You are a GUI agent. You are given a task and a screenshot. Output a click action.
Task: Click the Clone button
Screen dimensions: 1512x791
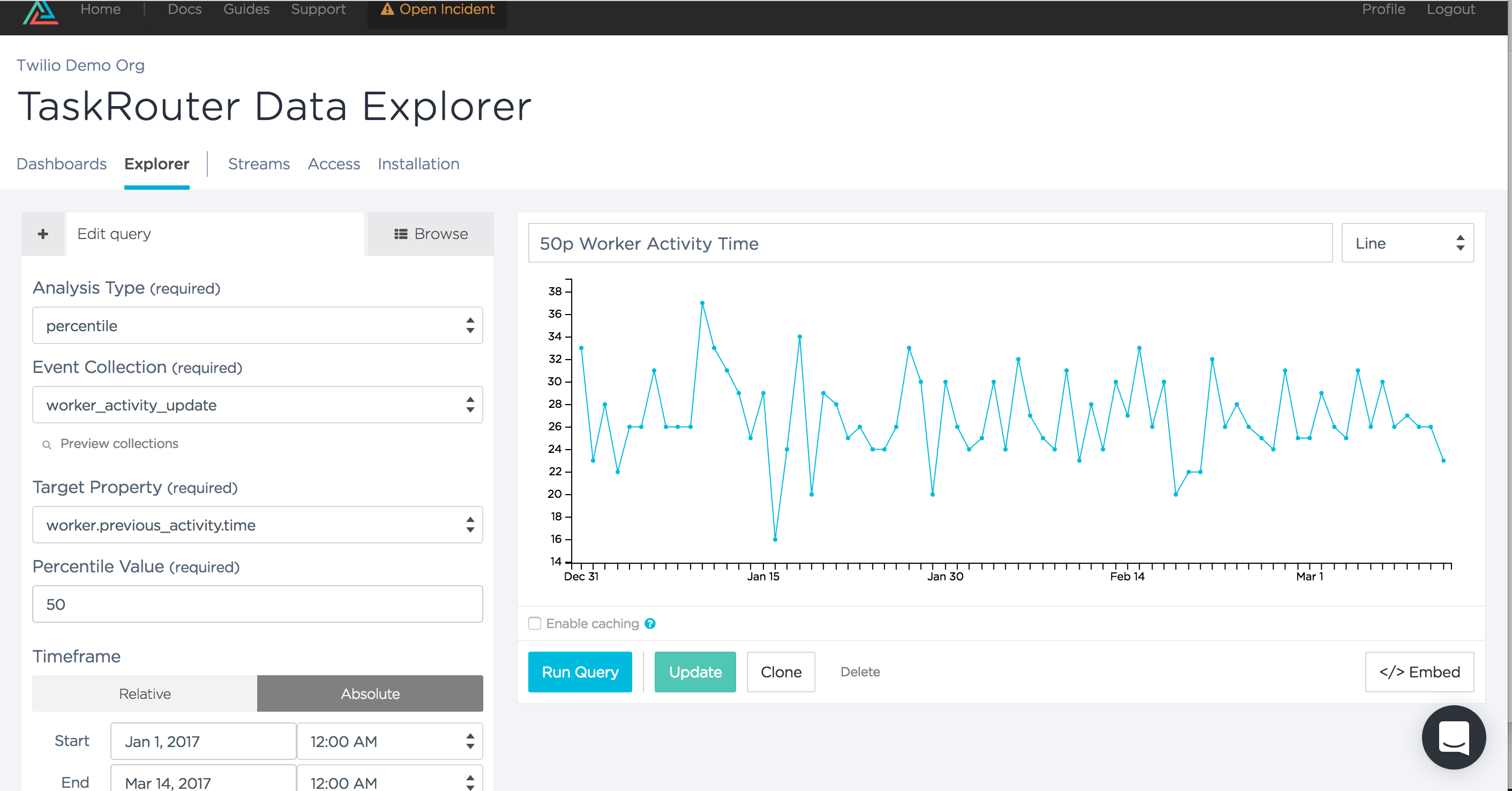point(780,672)
